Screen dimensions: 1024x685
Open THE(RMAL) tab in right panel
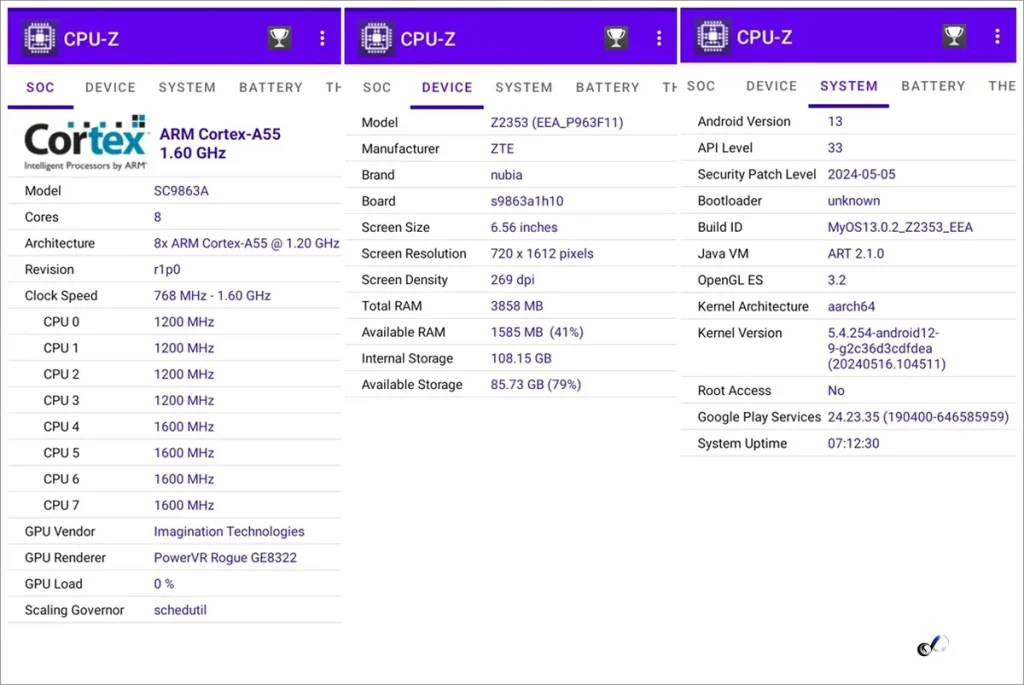[x=1002, y=86]
